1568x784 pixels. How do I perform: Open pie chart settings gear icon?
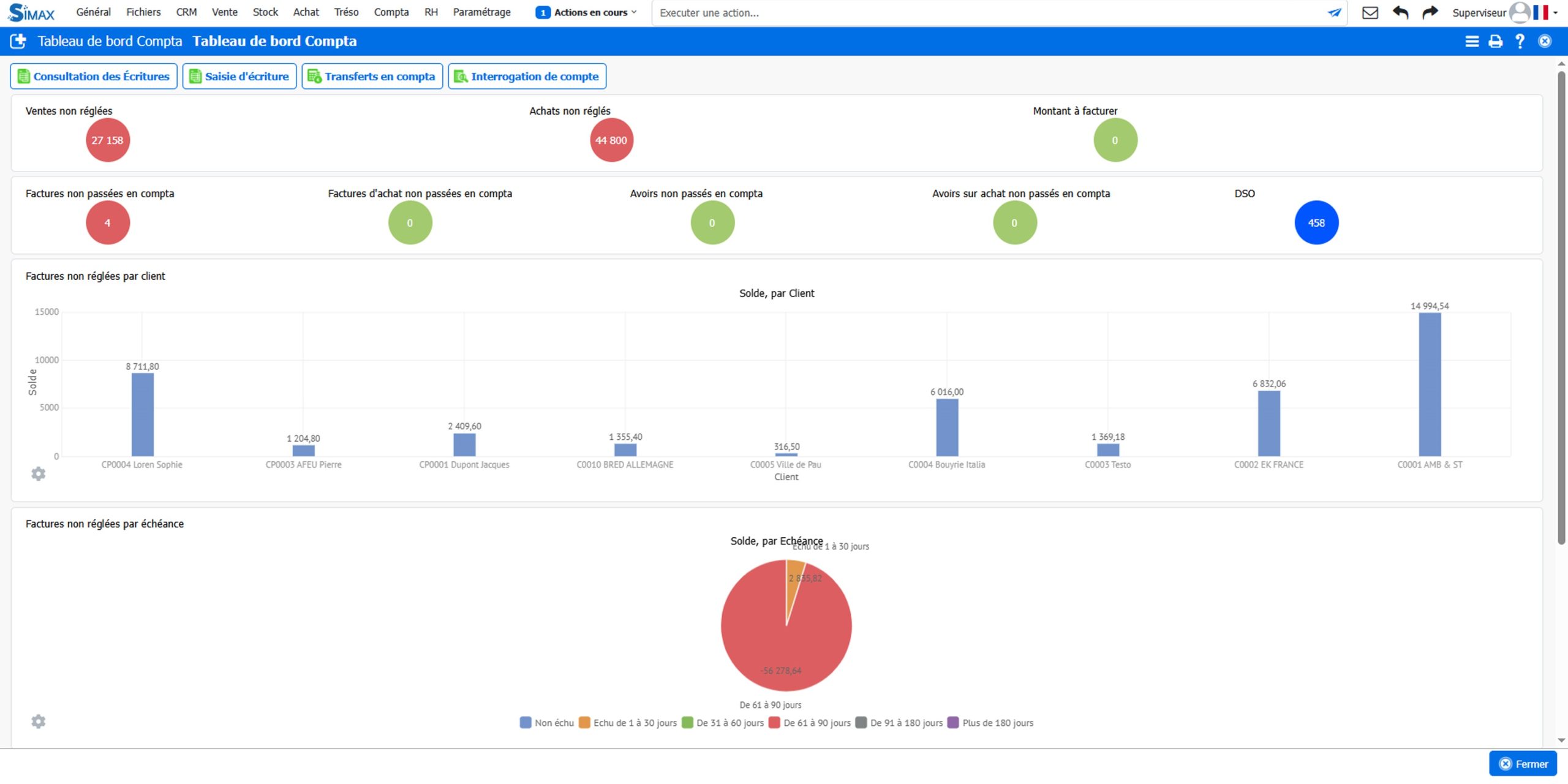pos(38,721)
